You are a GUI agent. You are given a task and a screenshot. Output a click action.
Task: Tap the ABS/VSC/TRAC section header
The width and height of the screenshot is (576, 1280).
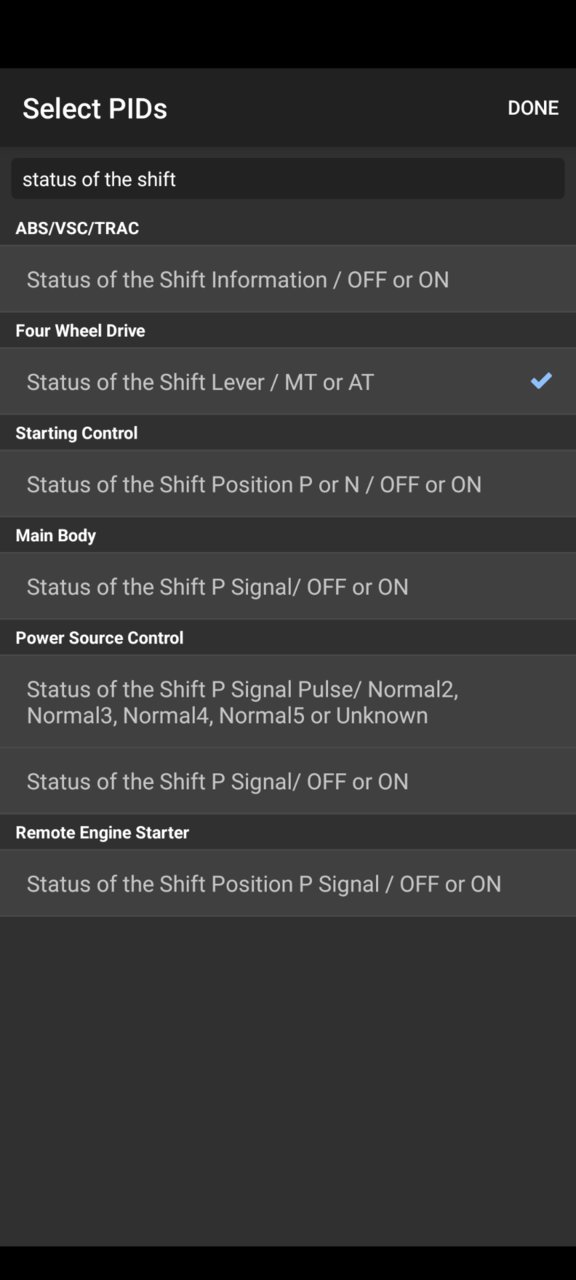[x=77, y=228]
